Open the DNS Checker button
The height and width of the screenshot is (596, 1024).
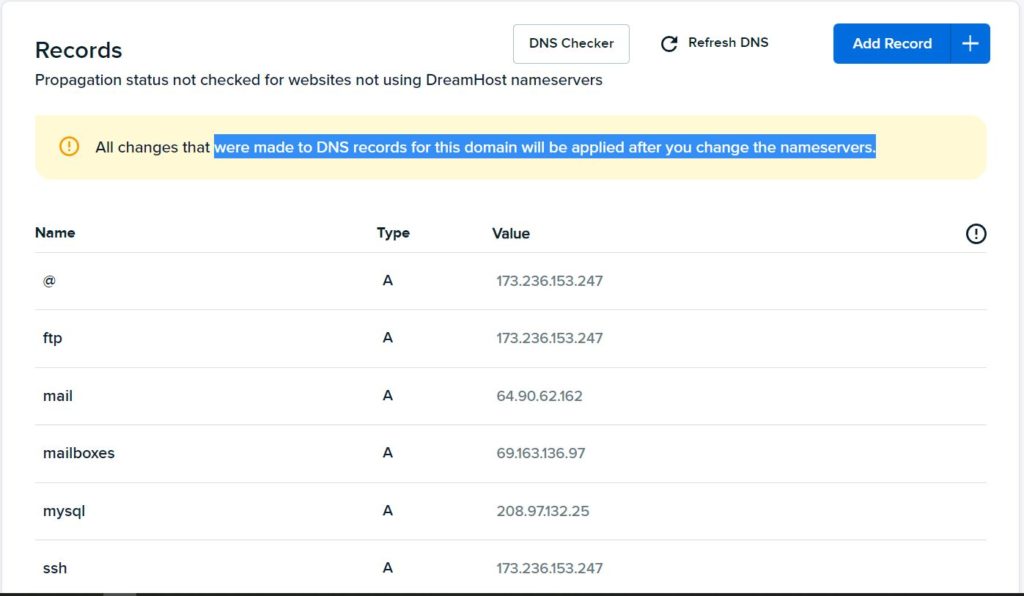(x=571, y=44)
